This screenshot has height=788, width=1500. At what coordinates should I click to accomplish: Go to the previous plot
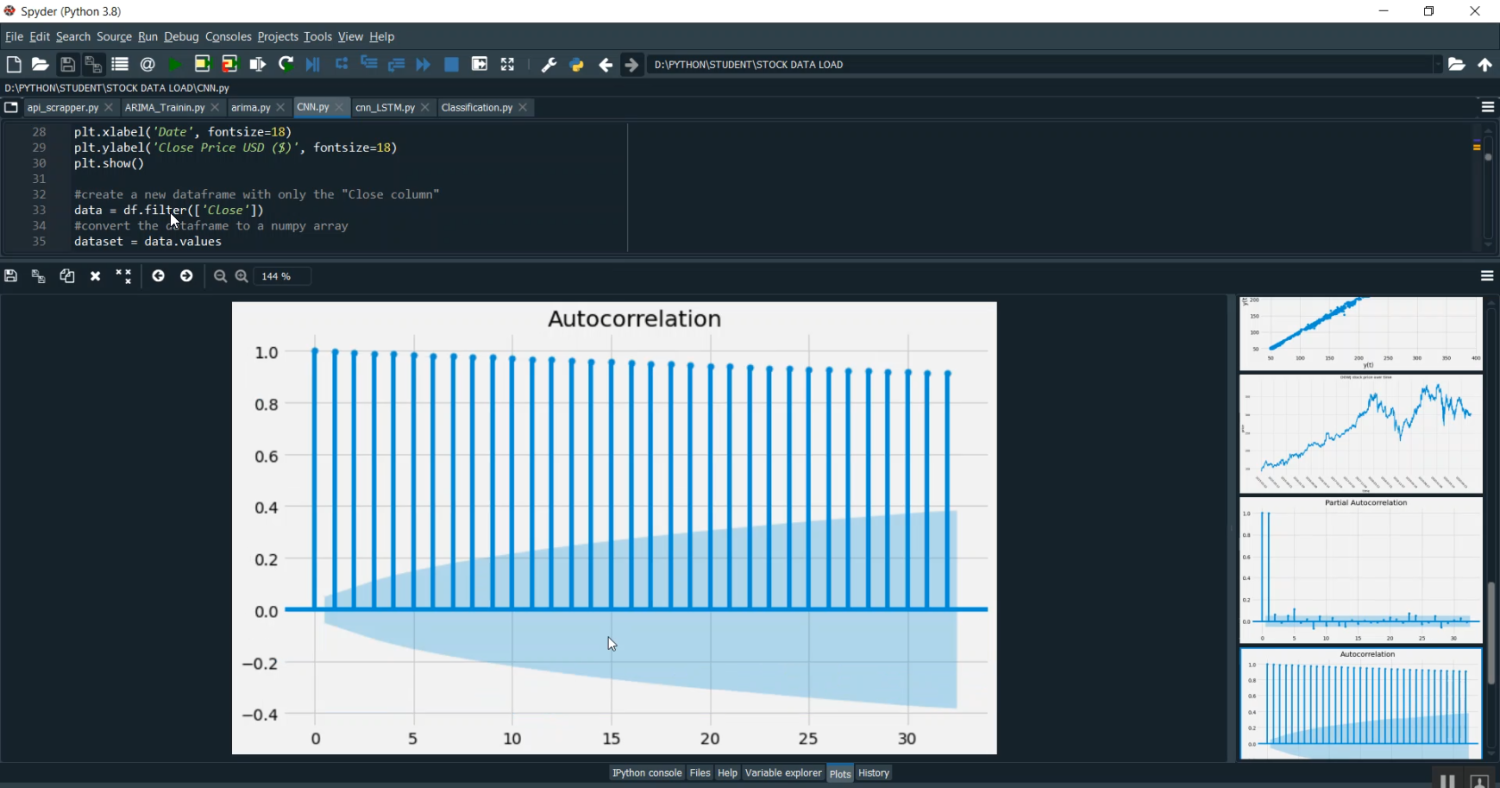(158, 276)
